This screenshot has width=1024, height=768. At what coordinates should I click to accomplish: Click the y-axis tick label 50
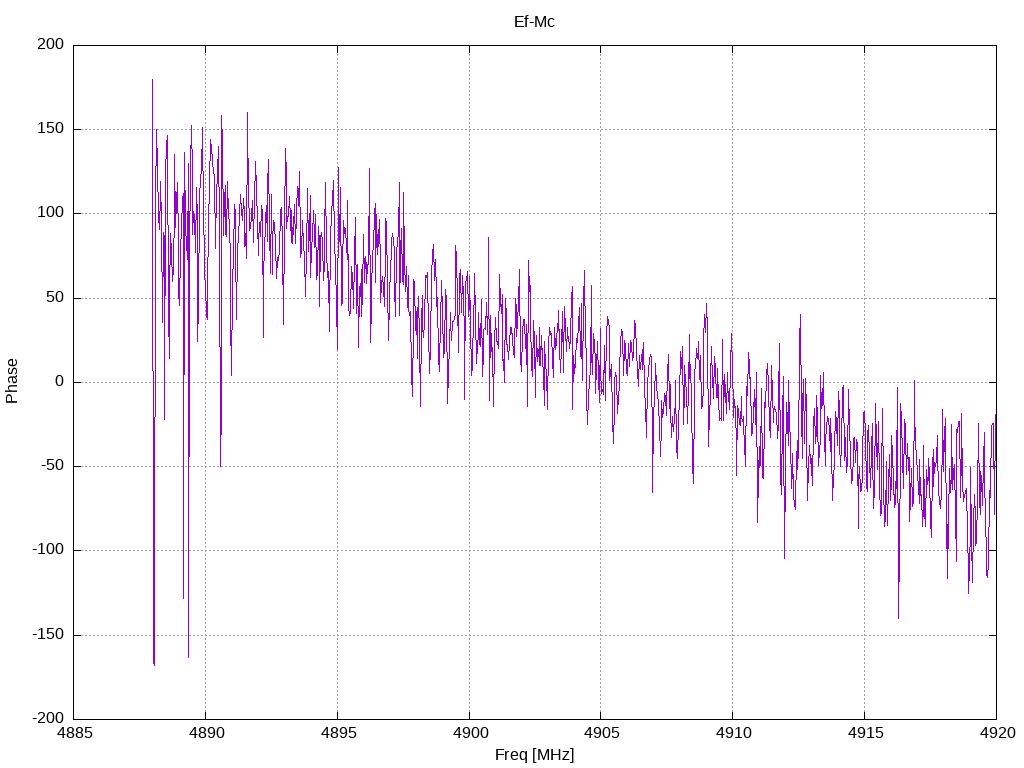tap(56, 298)
